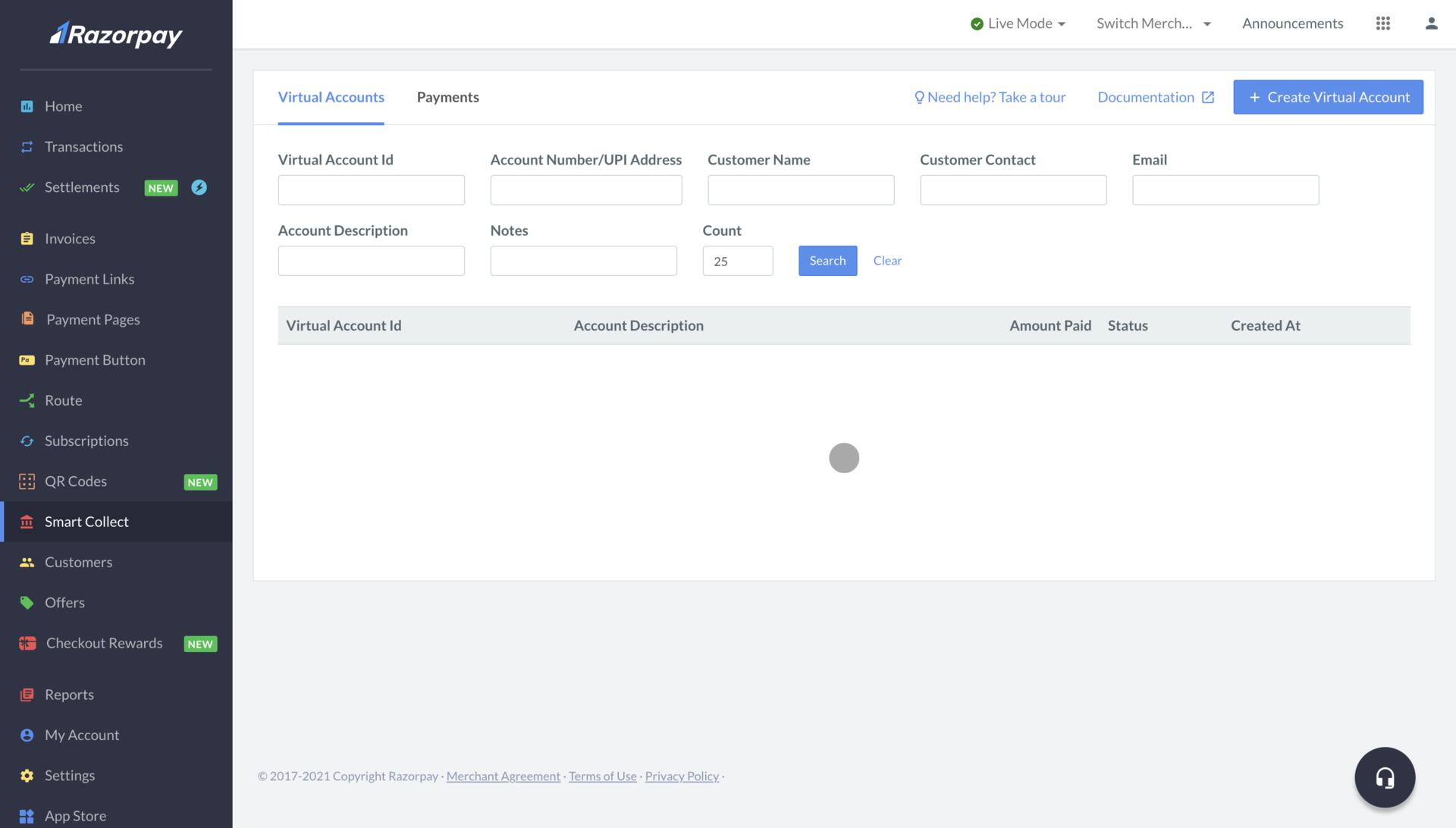Image resolution: width=1456 pixels, height=828 pixels.
Task: Open the Privacy Policy link
Action: point(682,776)
